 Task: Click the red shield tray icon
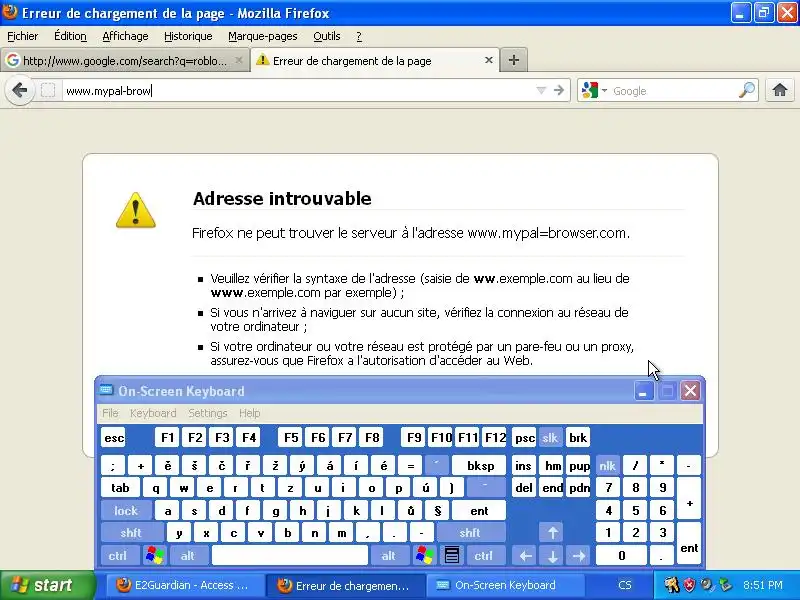coord(689,585)
